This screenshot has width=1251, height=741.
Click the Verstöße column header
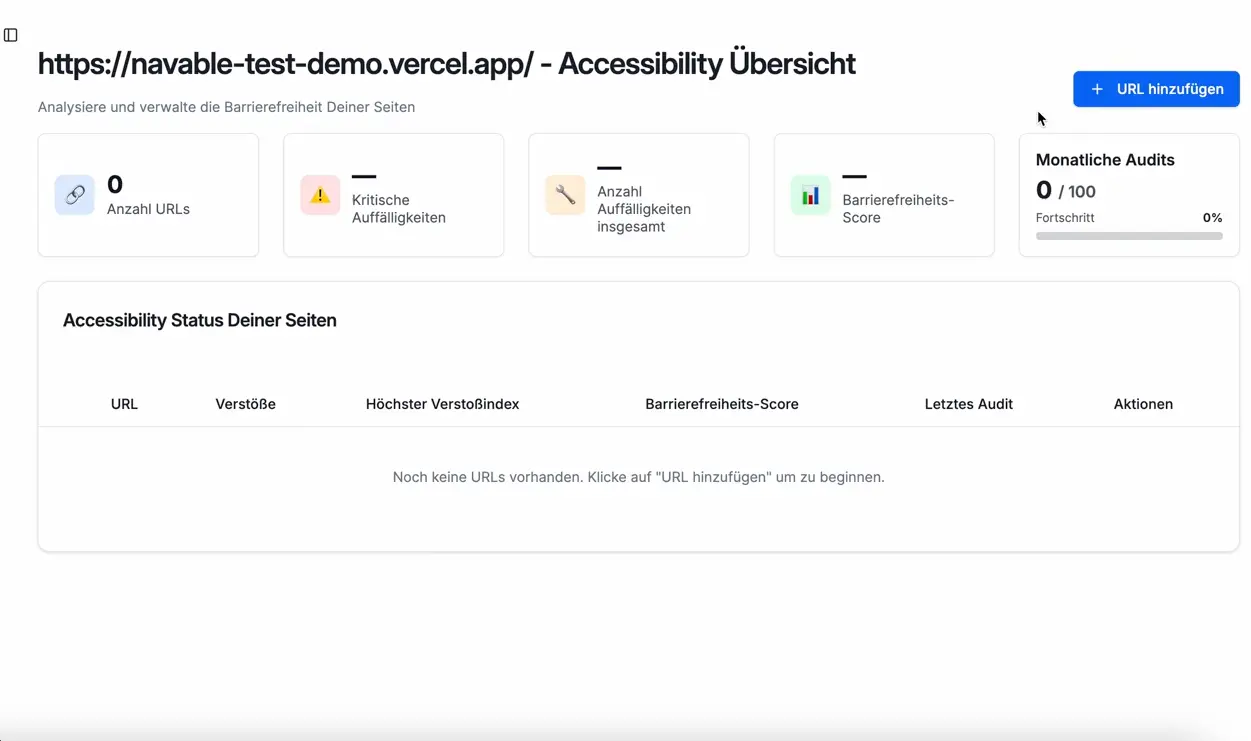245,404
